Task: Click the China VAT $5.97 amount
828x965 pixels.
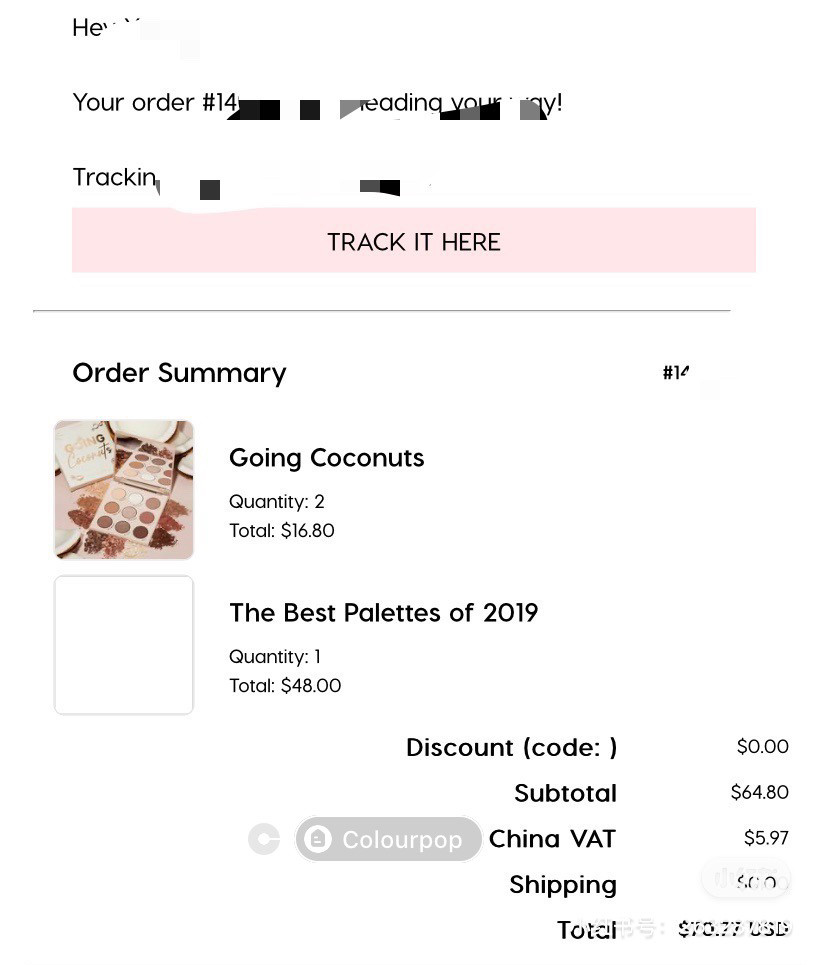Action: pyautogui.click(x=766, y=838)
